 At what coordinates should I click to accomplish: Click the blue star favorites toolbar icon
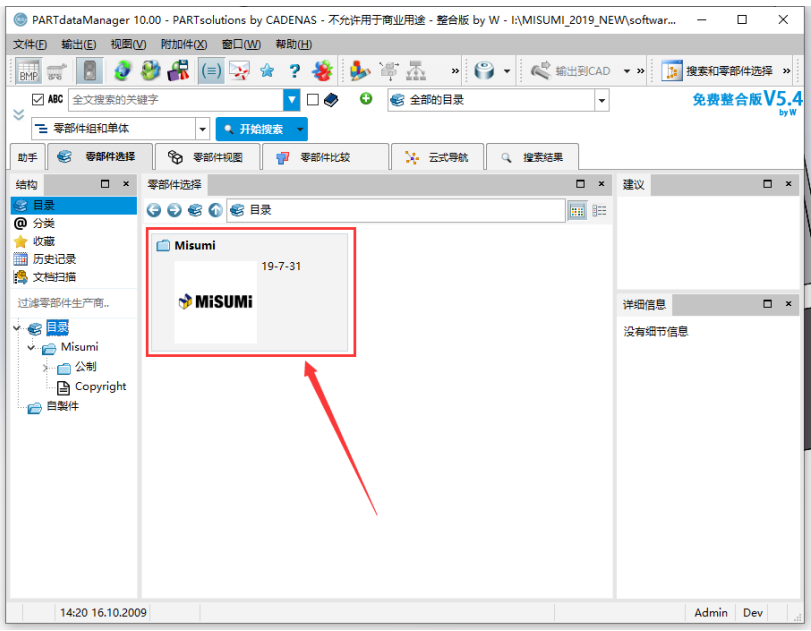(267, 71)
